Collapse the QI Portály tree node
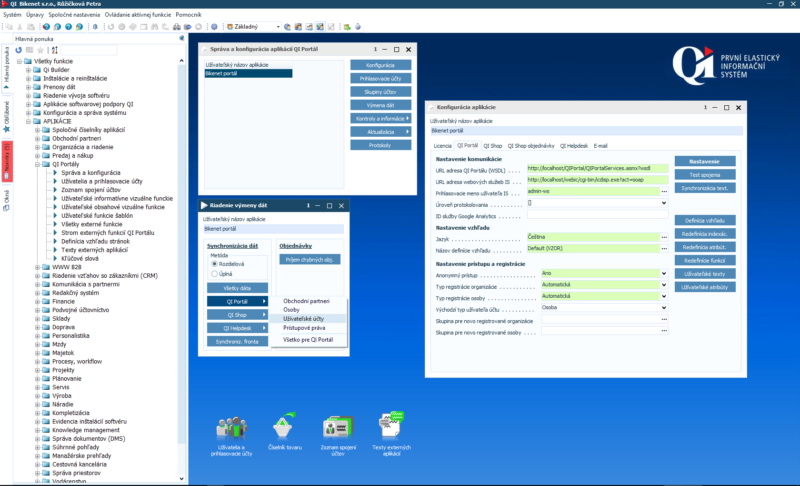Viewport: 800px width, 486px height. [x=37, y=164]
